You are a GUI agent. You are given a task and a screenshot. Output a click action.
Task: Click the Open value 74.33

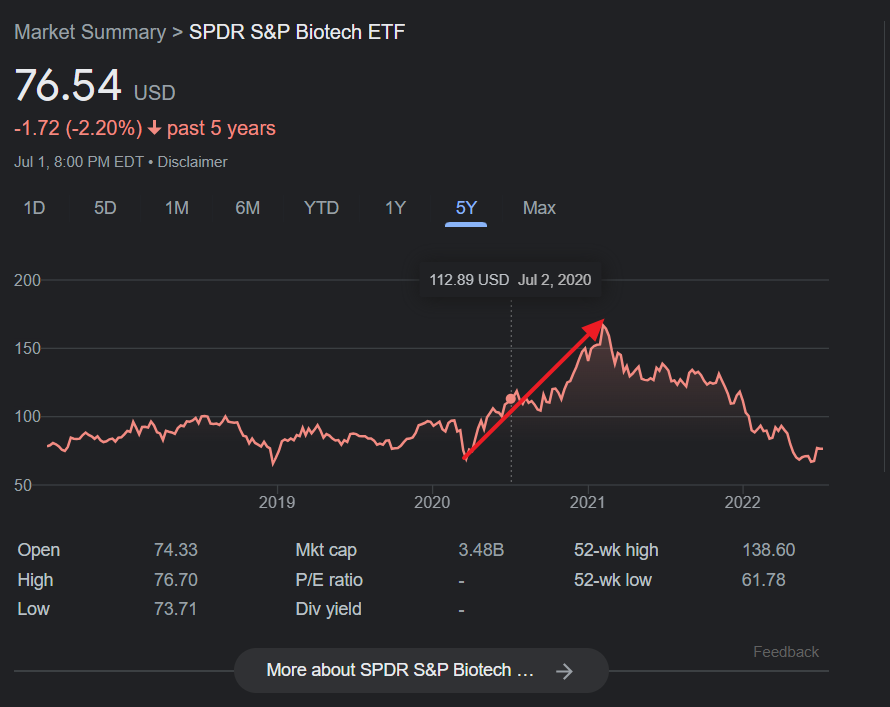coord(176,550)
